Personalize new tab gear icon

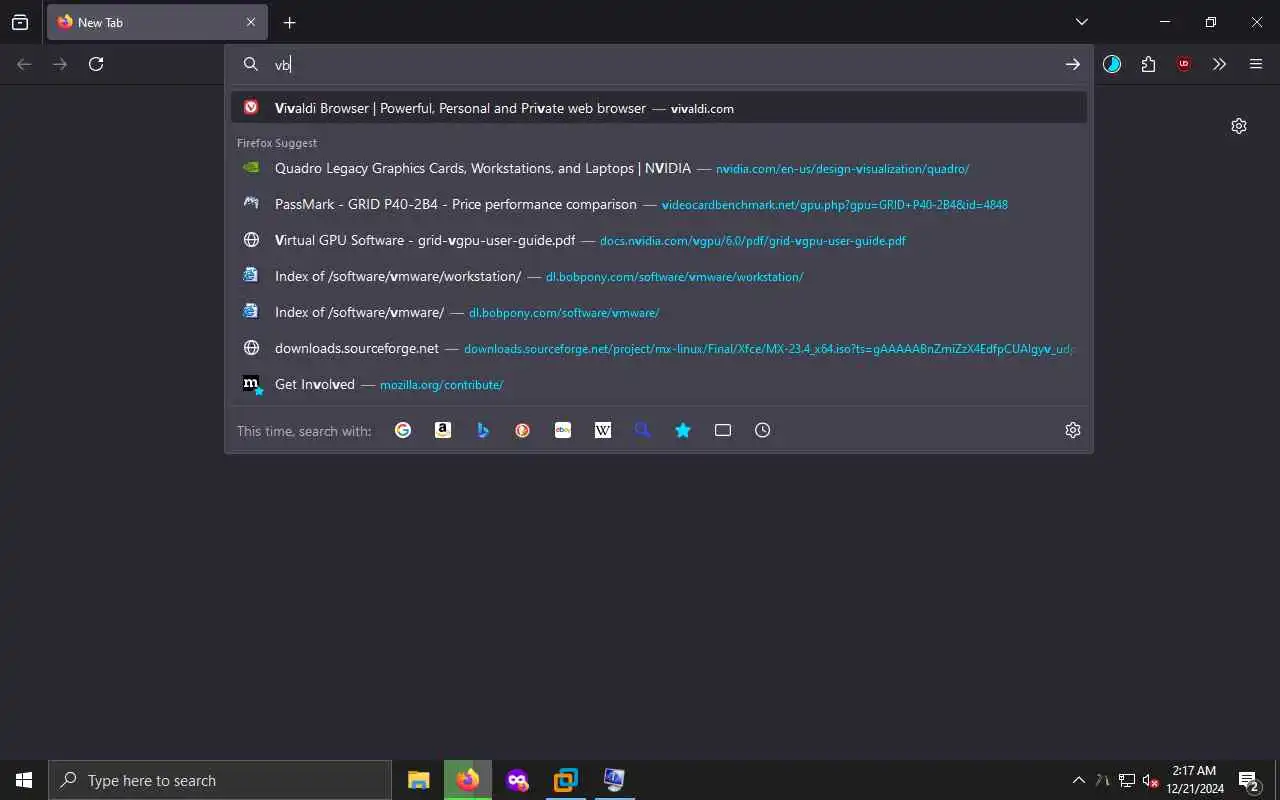pyautogui.click(x=1239, y=126)
